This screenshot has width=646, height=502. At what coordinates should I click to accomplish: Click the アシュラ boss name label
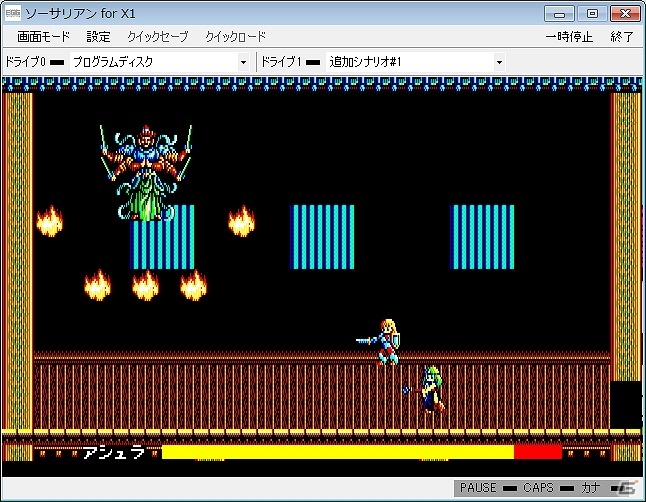coord(114,453)
